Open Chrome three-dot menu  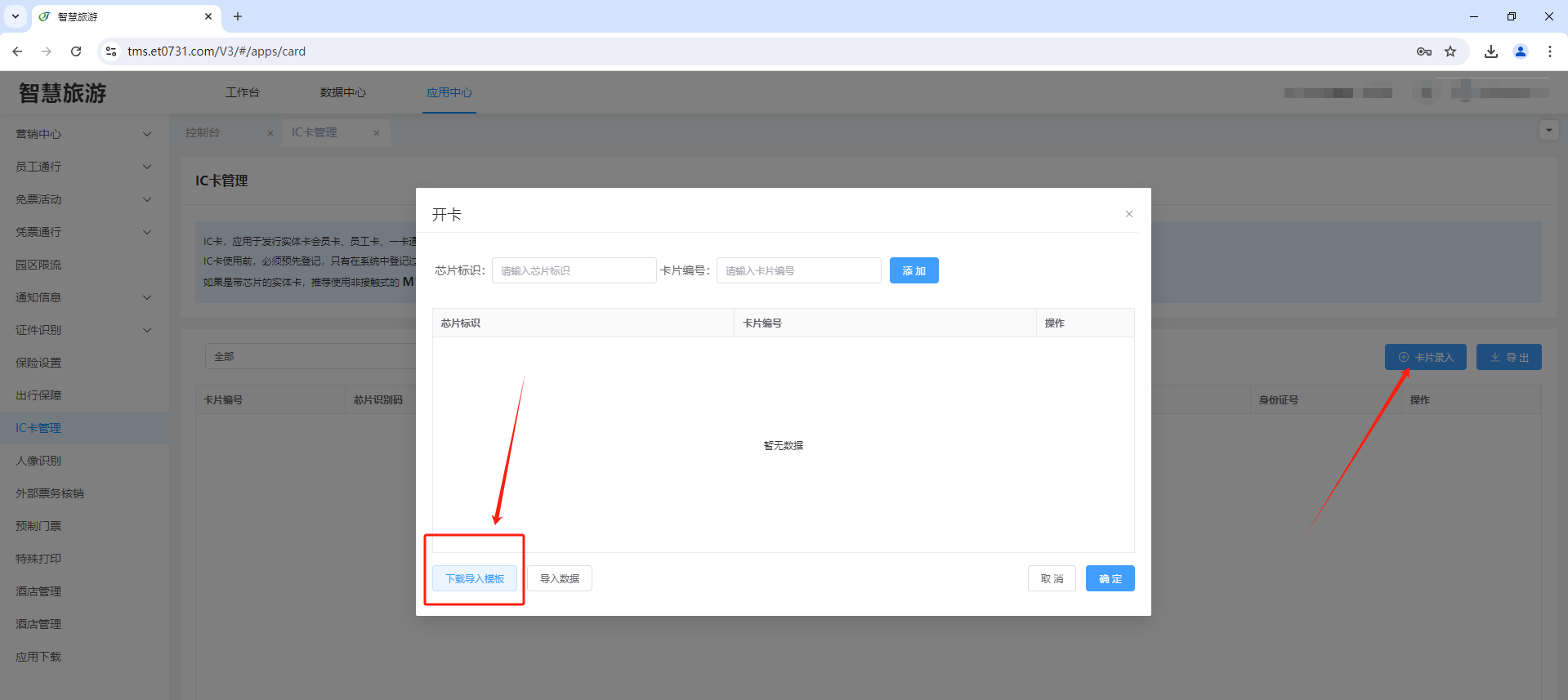[1550, 51]
